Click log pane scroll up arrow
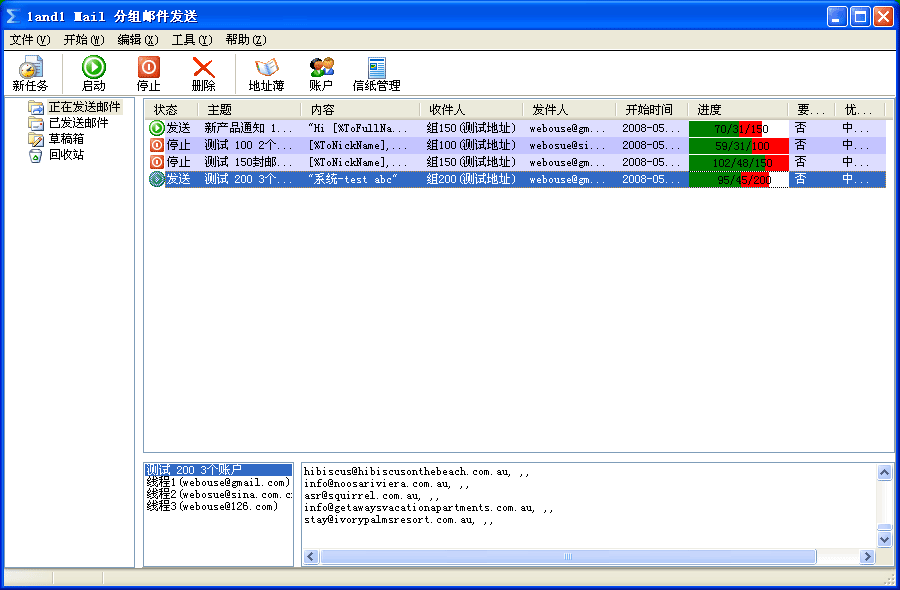This screenshot has height=590, width=900. pos(885,472)
